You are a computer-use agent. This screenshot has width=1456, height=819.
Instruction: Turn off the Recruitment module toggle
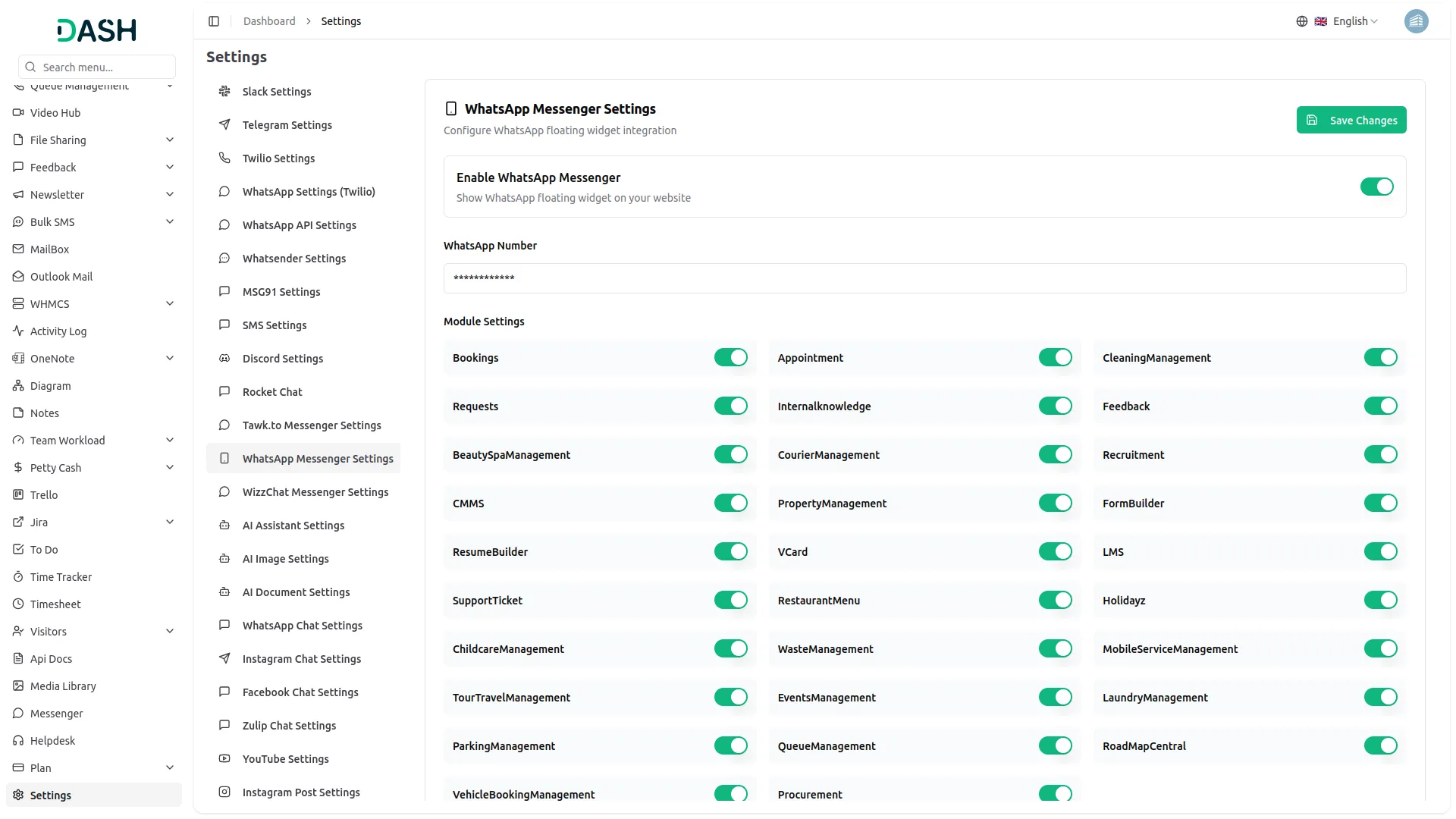[x=1380, y=455]
